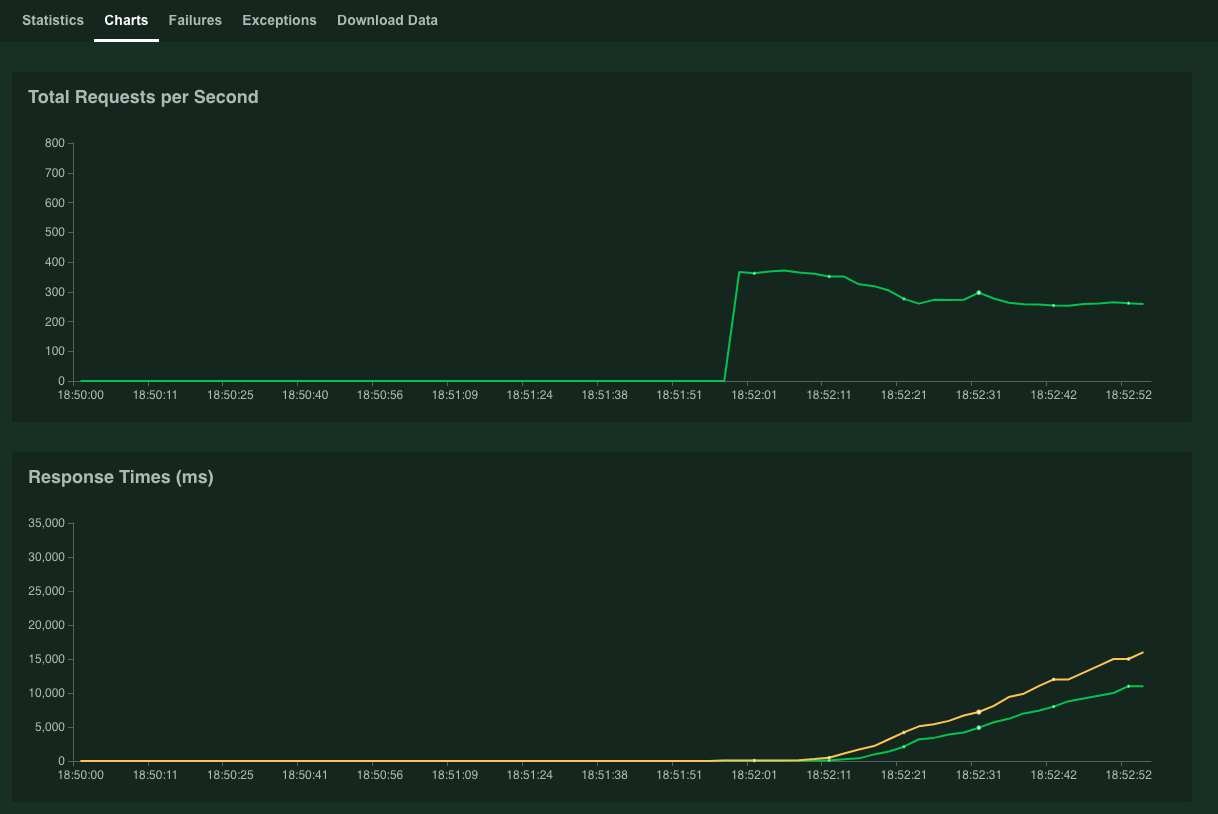Click the 25,000 y-axis label
Screen dimensions: 1218x814
tap(46, 591)
